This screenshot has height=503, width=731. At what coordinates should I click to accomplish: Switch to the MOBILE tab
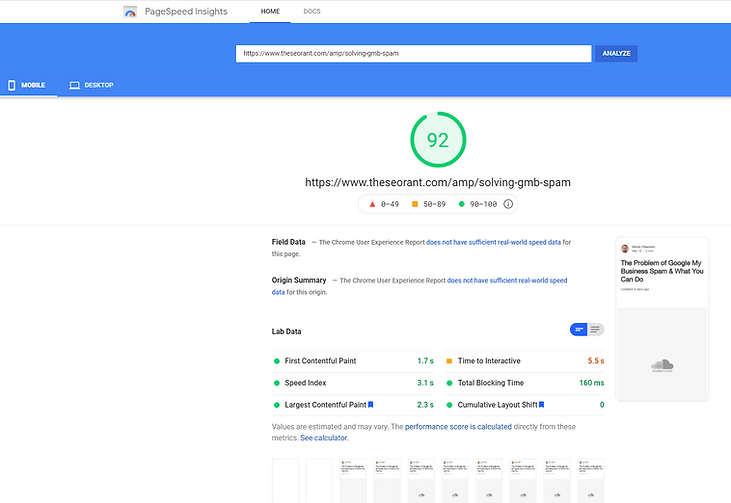click(x=28, y=85)
